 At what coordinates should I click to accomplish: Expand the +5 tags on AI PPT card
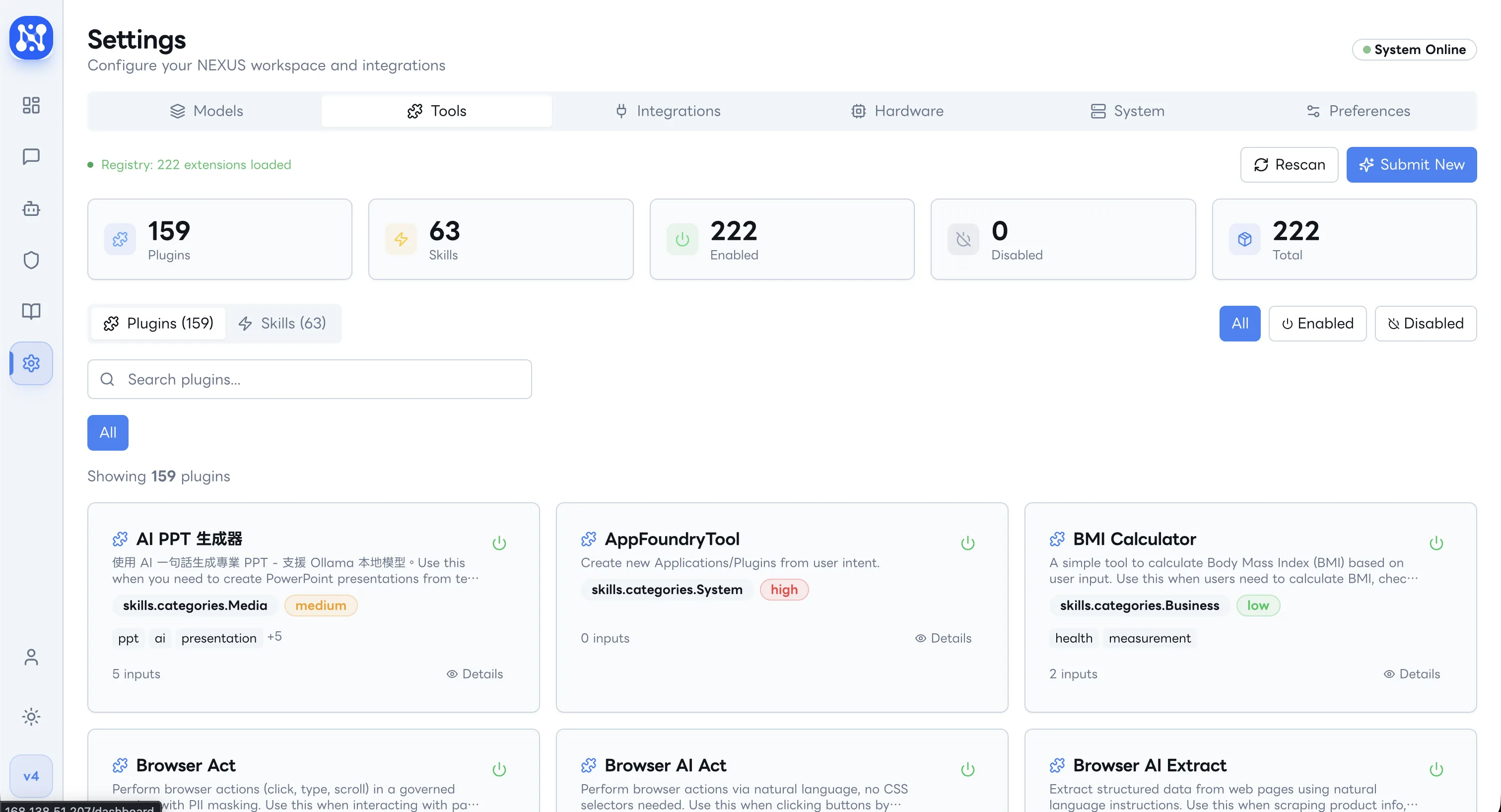tap(274, 637)
